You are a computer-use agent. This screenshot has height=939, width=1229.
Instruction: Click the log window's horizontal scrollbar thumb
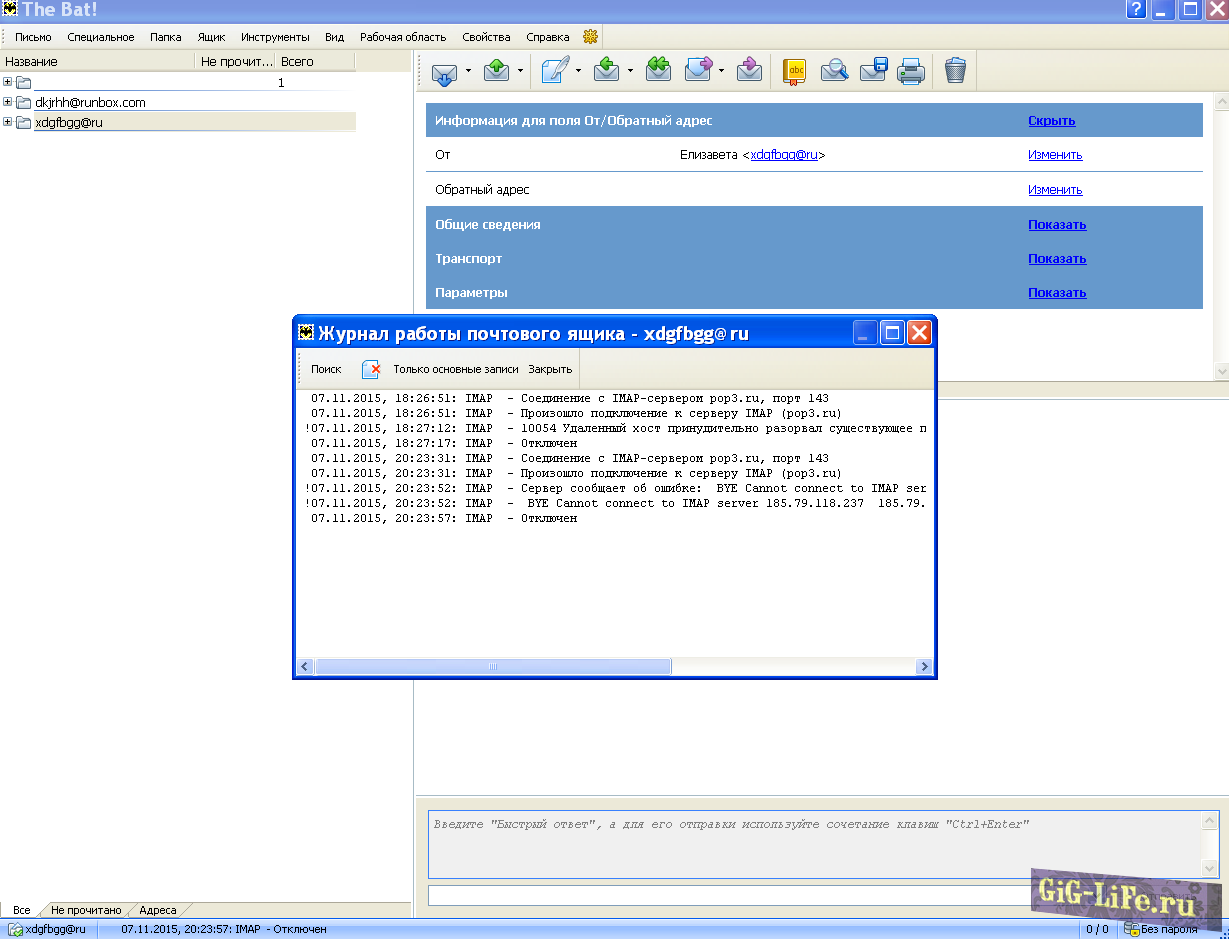coord(493,667)
